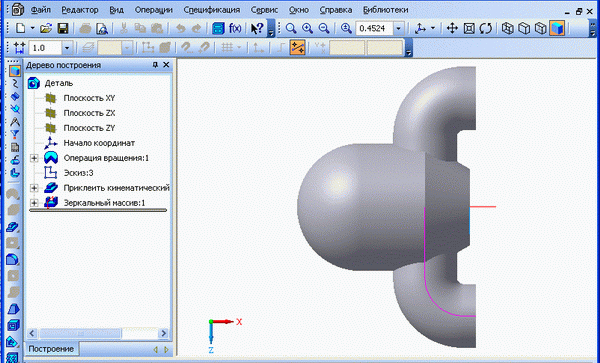Switch to wireframe display cube
The image size is (600, 363).
click(x=507, y=28)
